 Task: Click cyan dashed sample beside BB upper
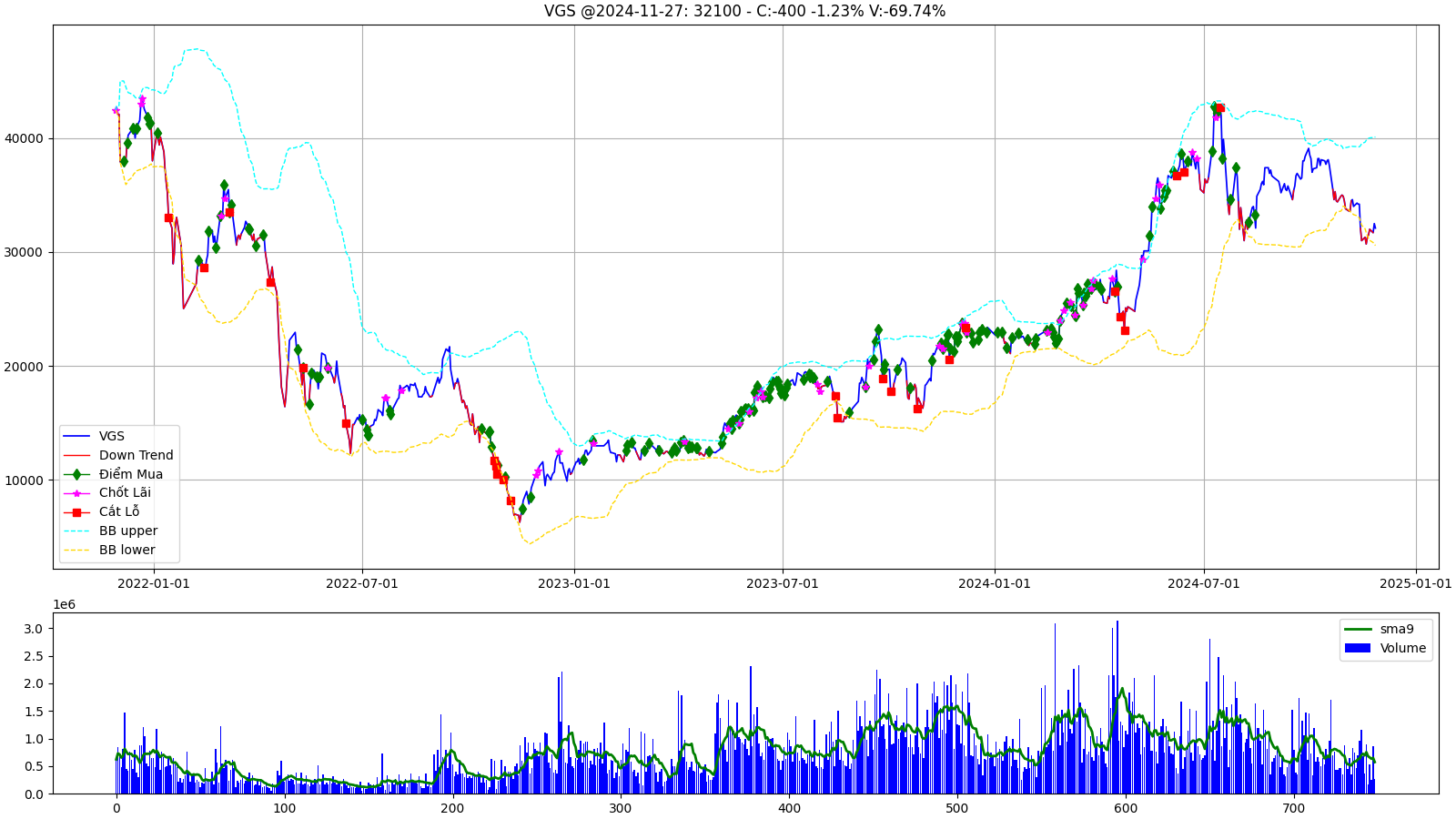pos(76,531)
